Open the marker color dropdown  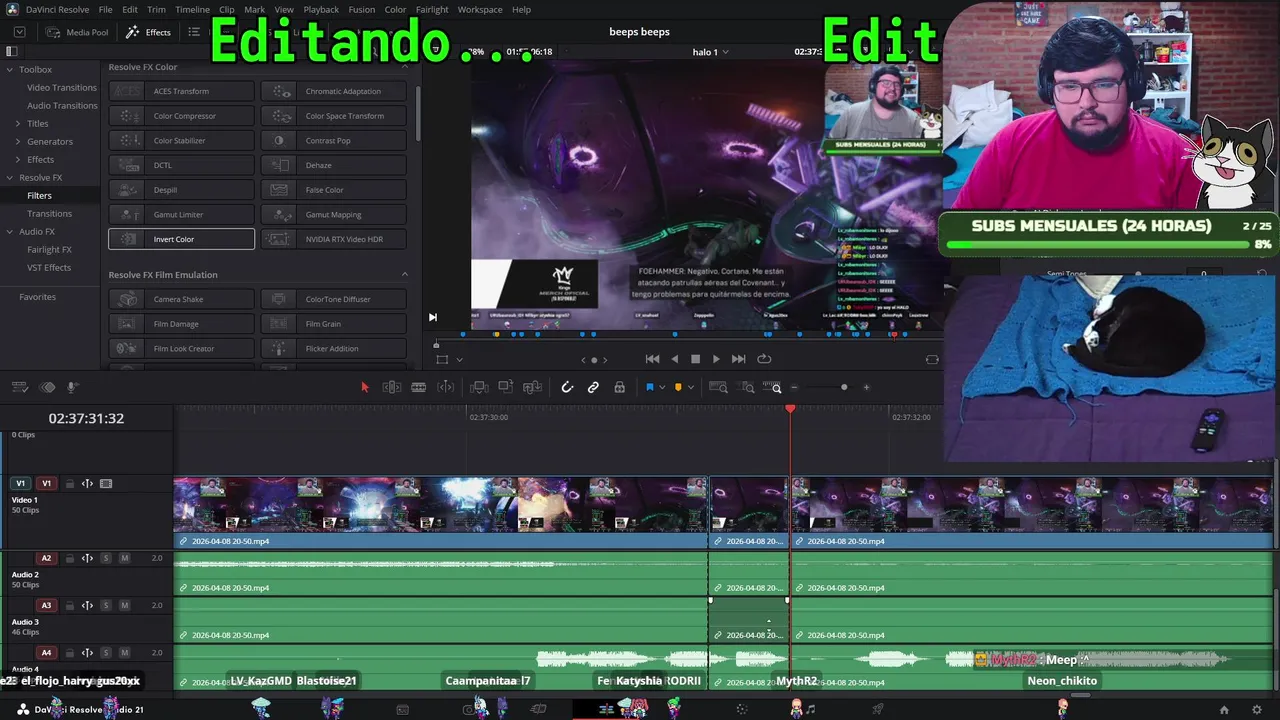pyautogui.click(x=690, y=388)
